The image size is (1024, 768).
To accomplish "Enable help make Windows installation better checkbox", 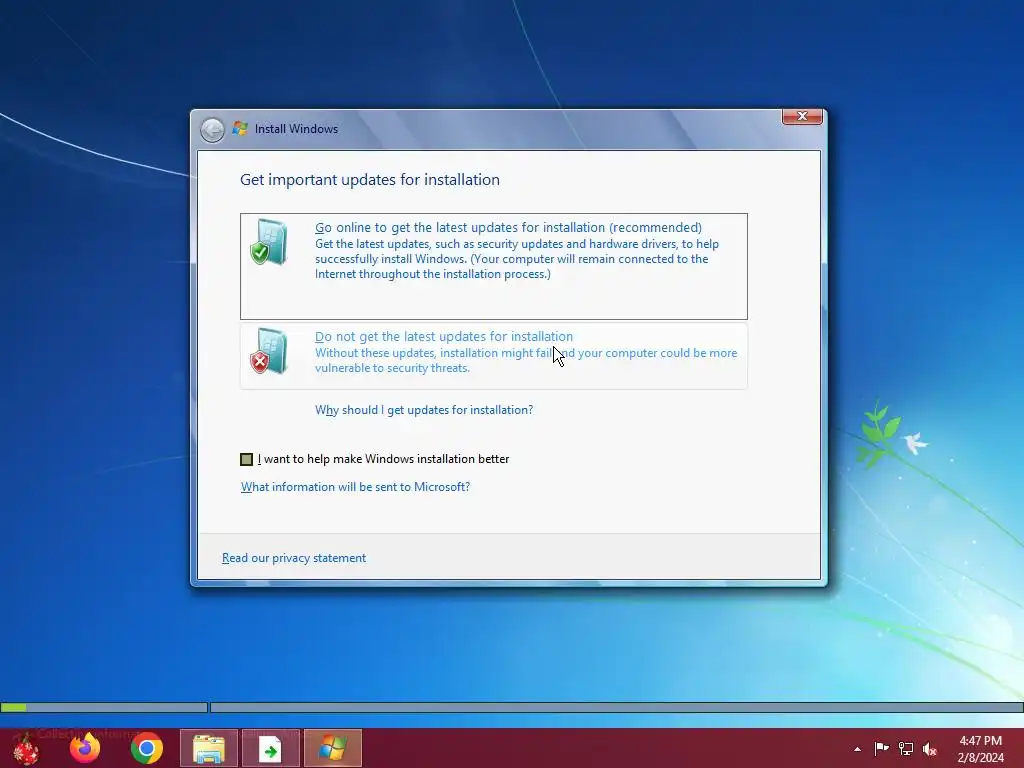I will coord(246,459).
